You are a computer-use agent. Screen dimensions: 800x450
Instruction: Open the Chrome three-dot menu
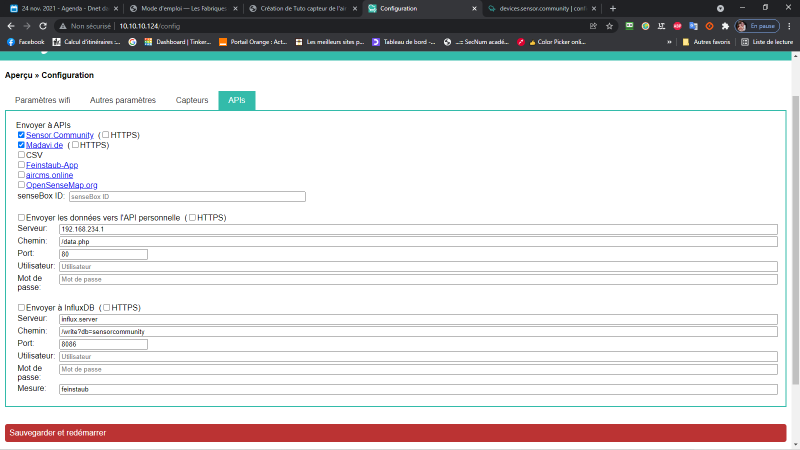(x=789, y=26)
